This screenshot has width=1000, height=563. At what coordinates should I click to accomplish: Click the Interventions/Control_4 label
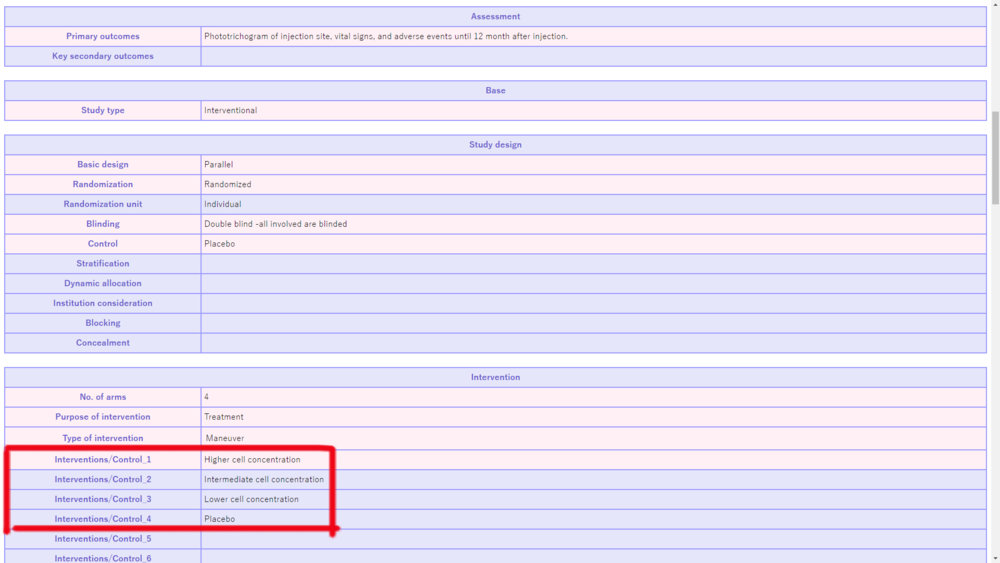(103, 519)
